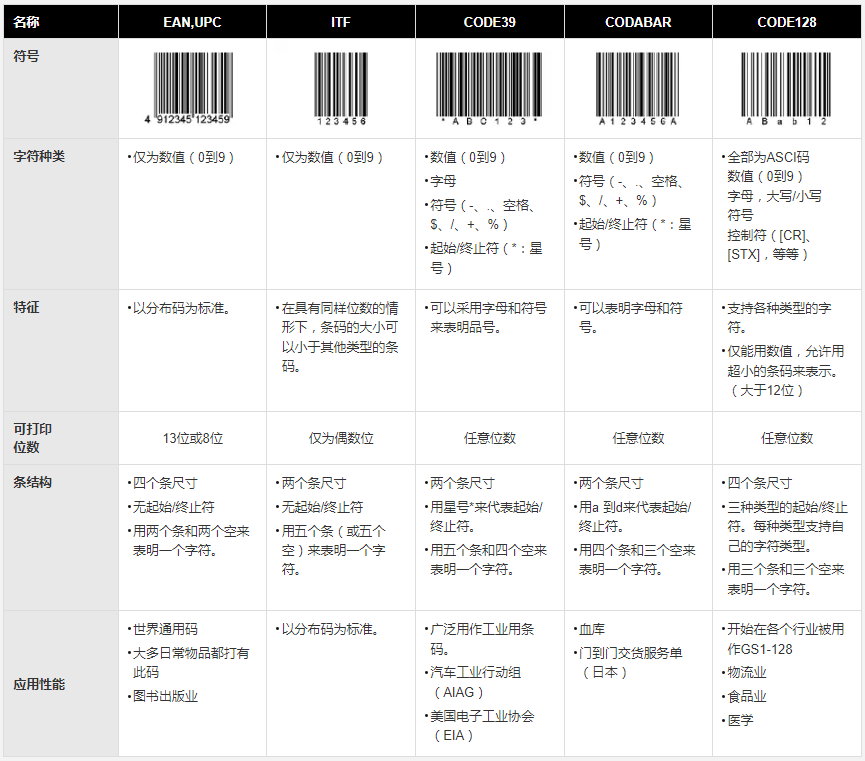Screen dimensions: 865x761
Task: Click the 字符种类 row label
Action: coord(39,156)
